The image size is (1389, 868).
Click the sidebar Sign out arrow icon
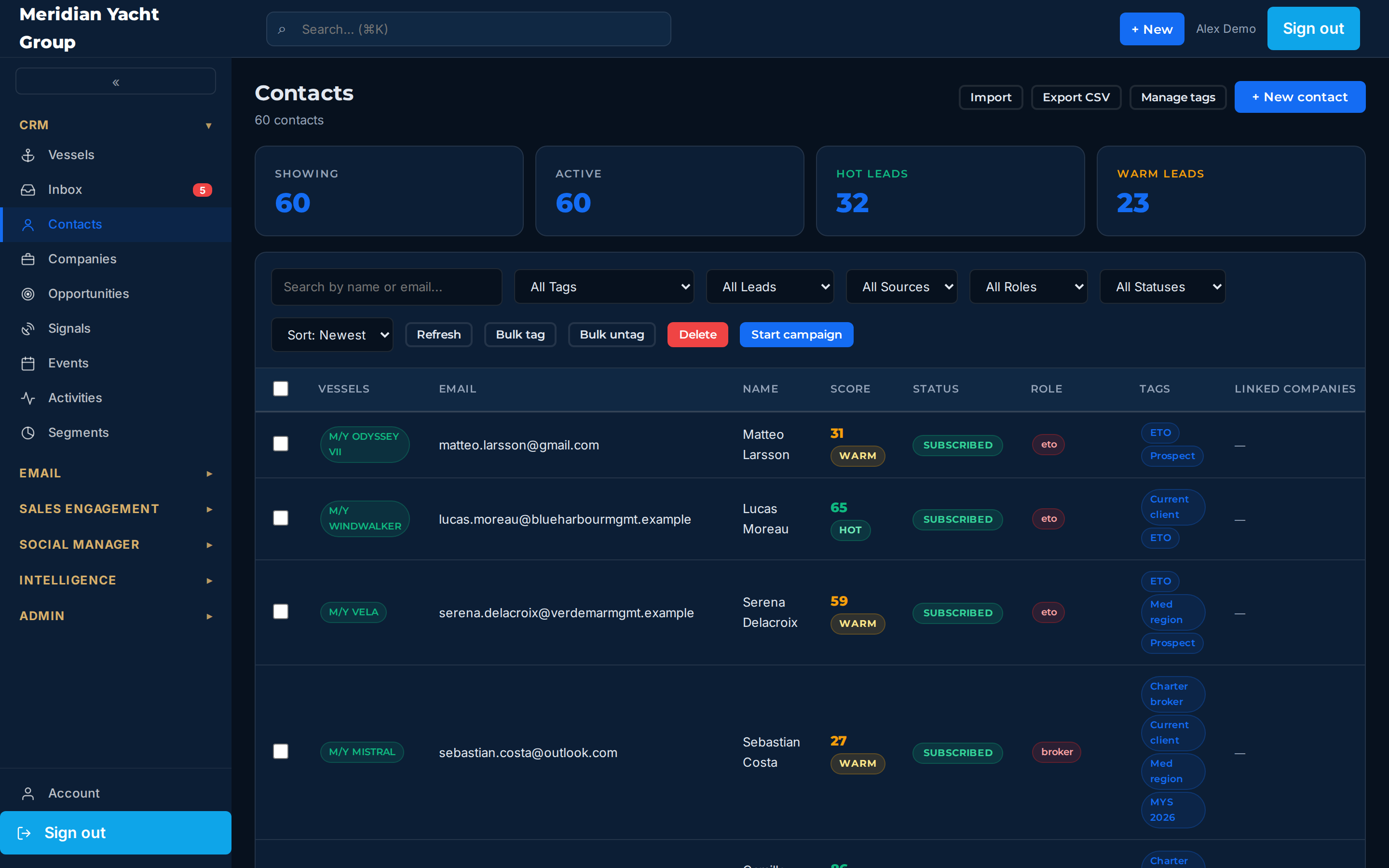click(x=24, y=833)
